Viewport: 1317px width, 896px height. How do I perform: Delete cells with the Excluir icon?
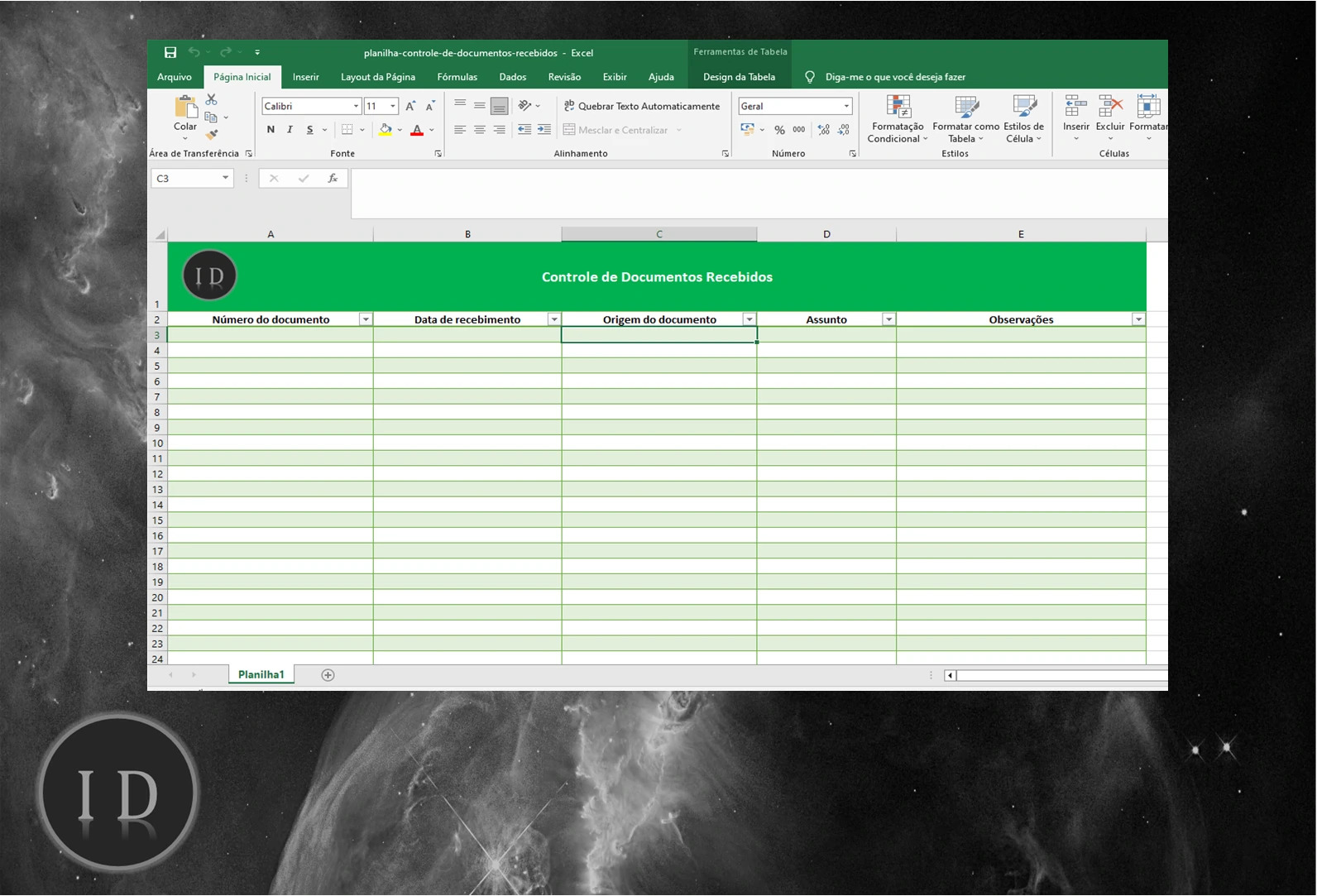1110,106
